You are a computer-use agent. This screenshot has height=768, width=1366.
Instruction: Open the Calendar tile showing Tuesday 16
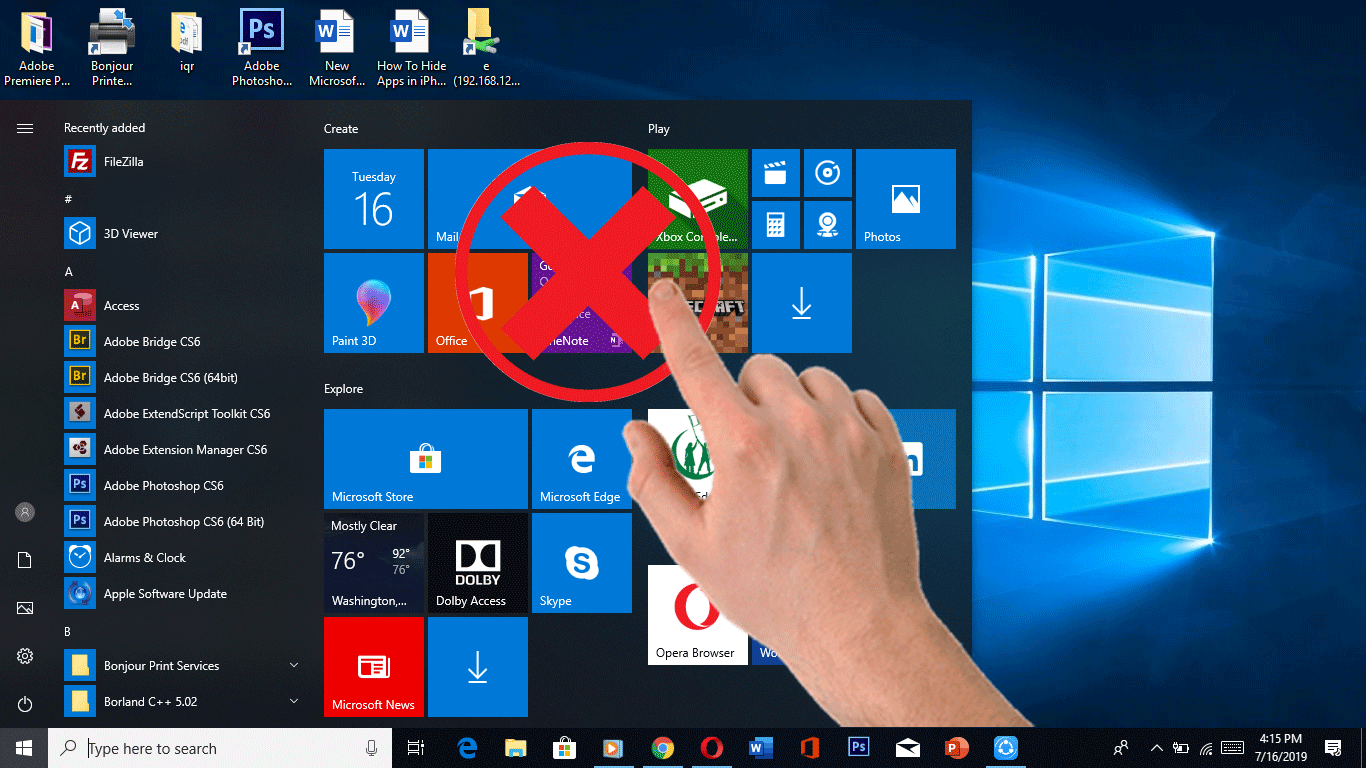pyautogui.click(x=374, y=199)
